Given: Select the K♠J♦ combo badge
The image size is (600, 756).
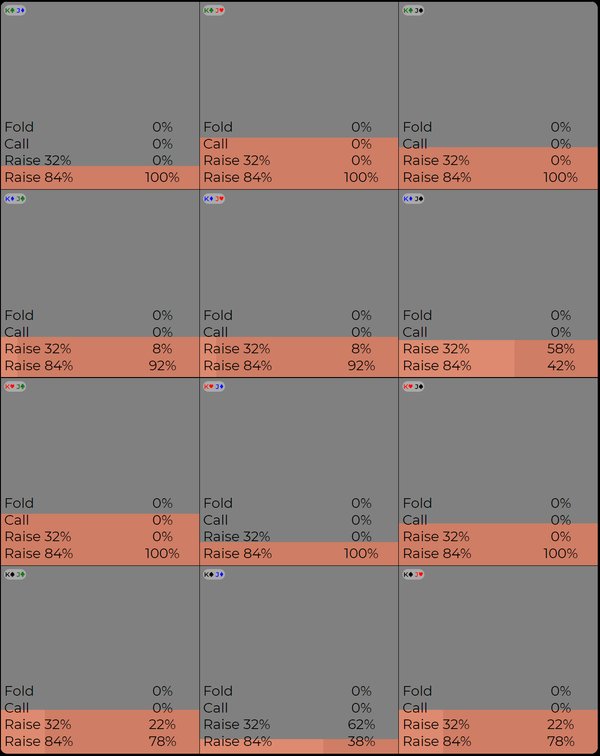Looking at the screenshot, I should coord(214,574).
